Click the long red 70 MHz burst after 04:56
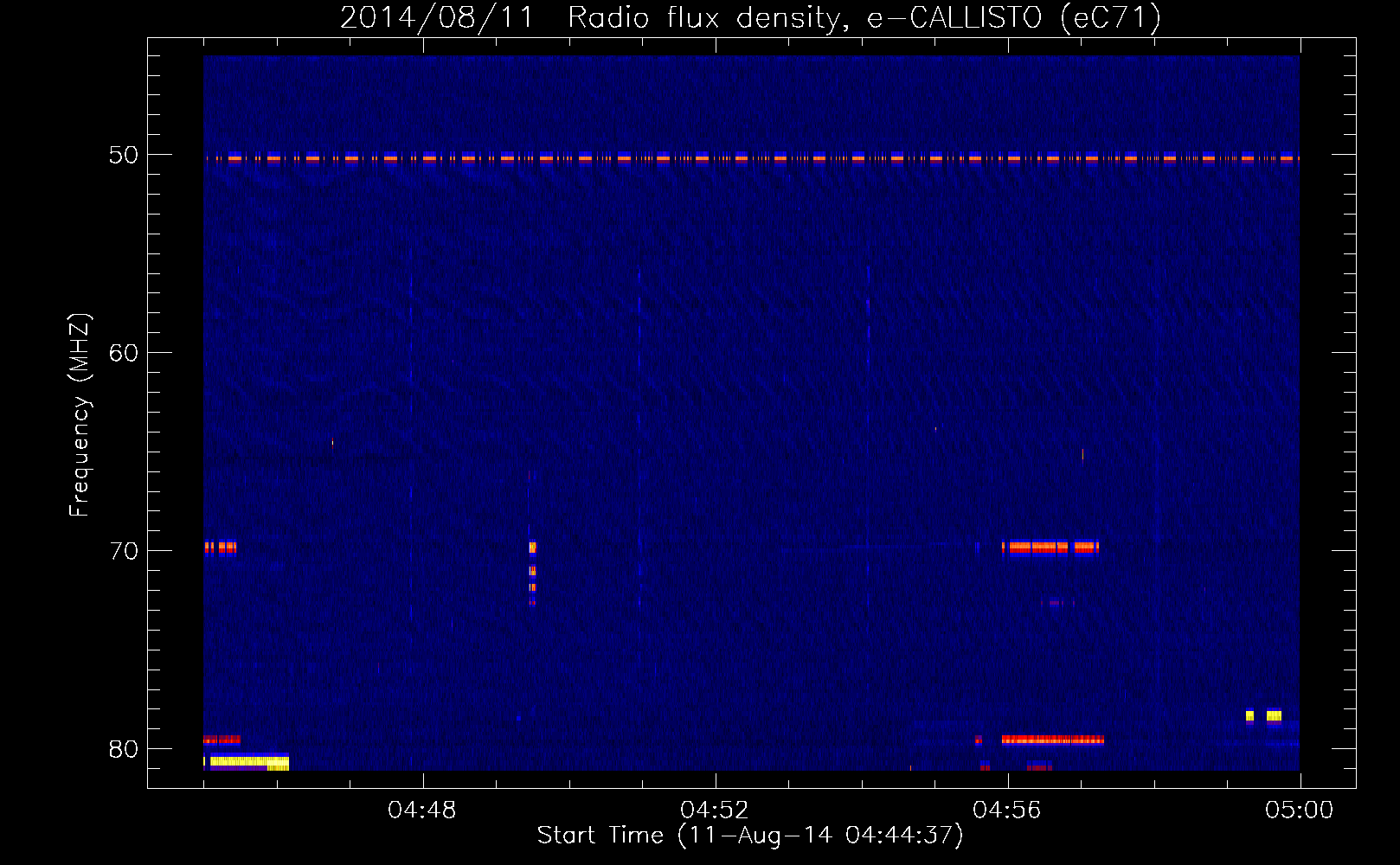The width and height of the screenshot is (1400, 865). pos(1050,547)
